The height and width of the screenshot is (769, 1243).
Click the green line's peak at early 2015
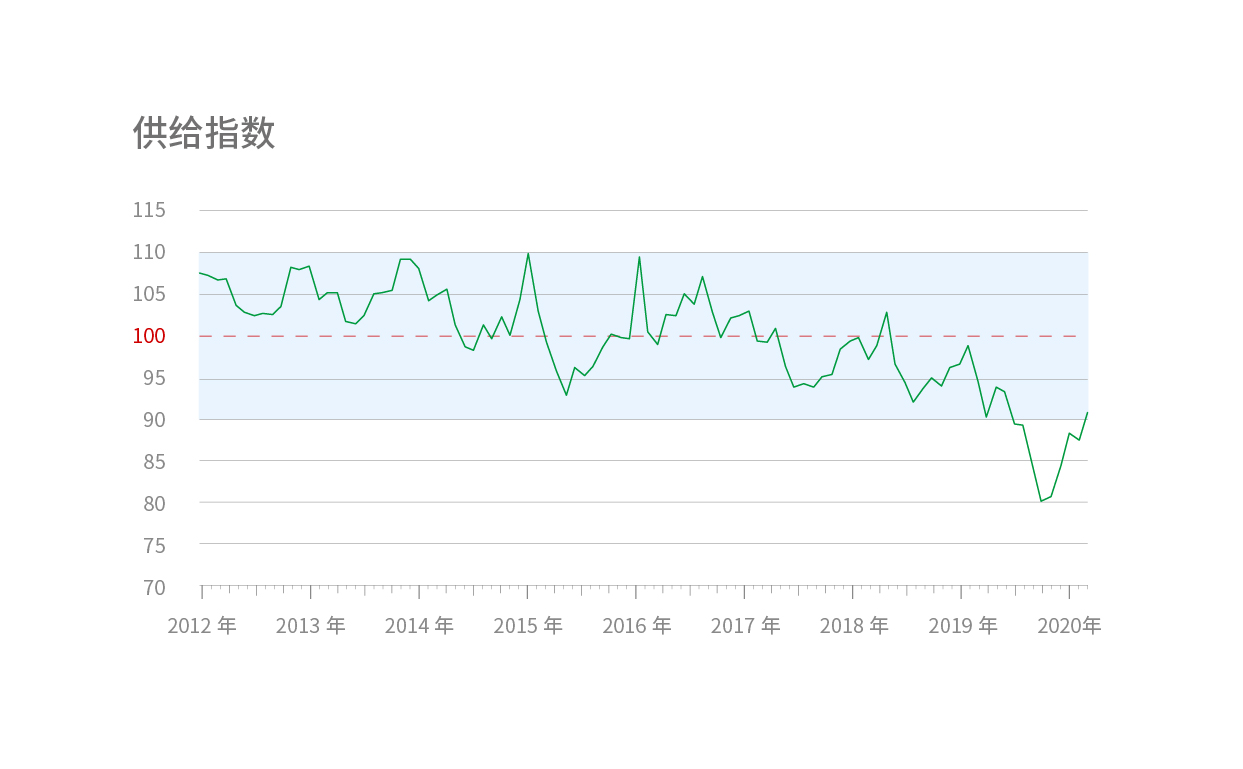point(528,253)
